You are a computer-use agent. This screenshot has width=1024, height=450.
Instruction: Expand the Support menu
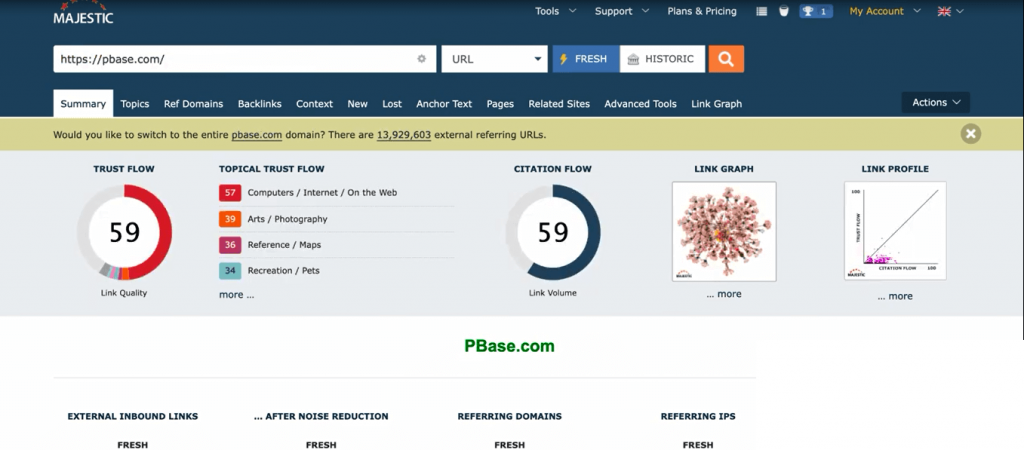click(x=622, y=11)
